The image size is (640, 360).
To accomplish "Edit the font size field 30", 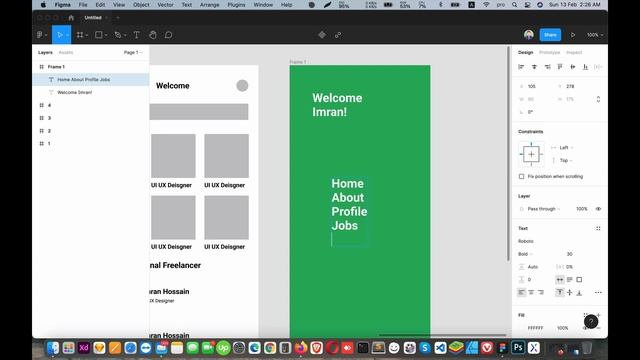I will pos(569,254).
